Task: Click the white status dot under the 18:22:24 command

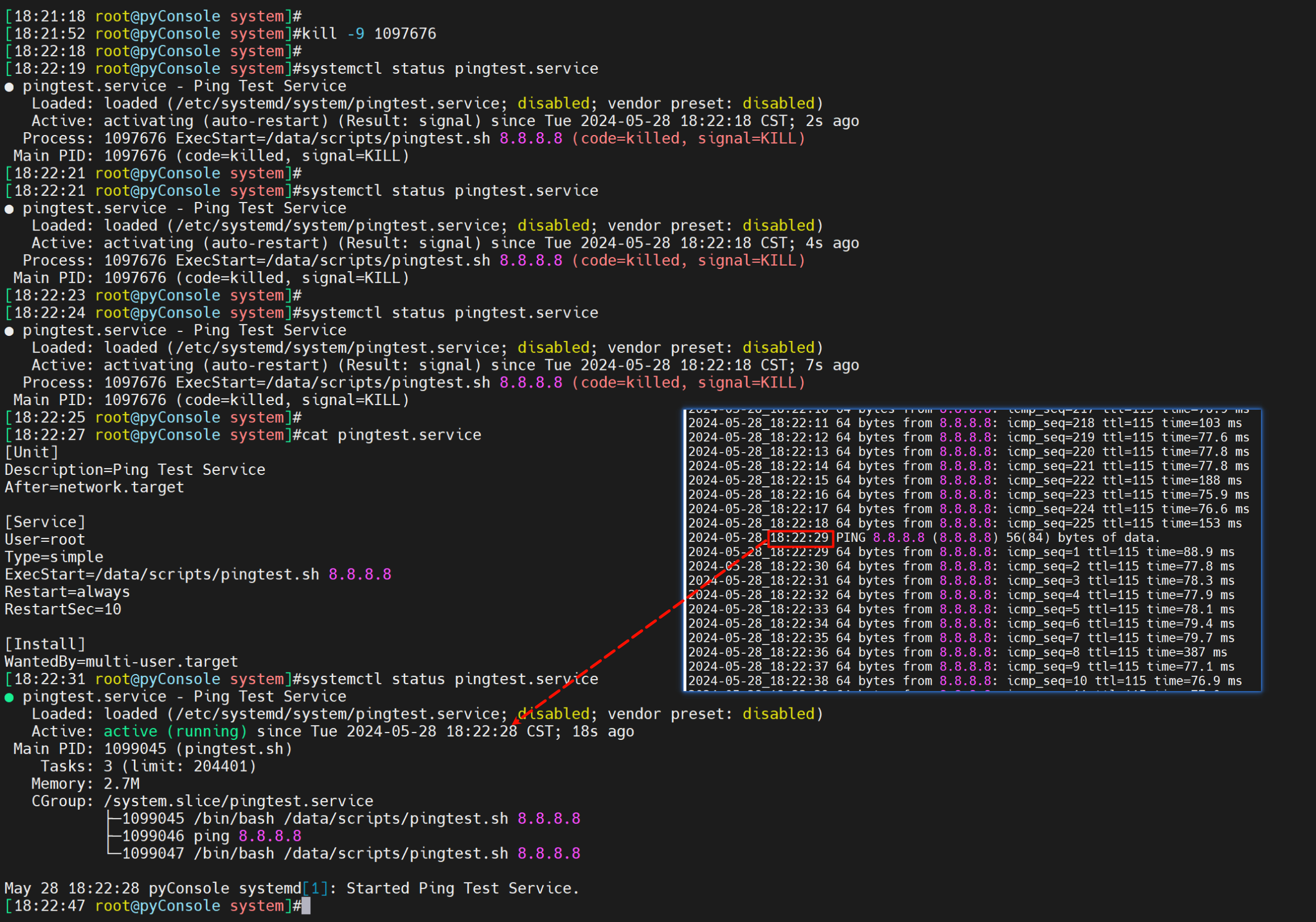Action: [9, 331]
